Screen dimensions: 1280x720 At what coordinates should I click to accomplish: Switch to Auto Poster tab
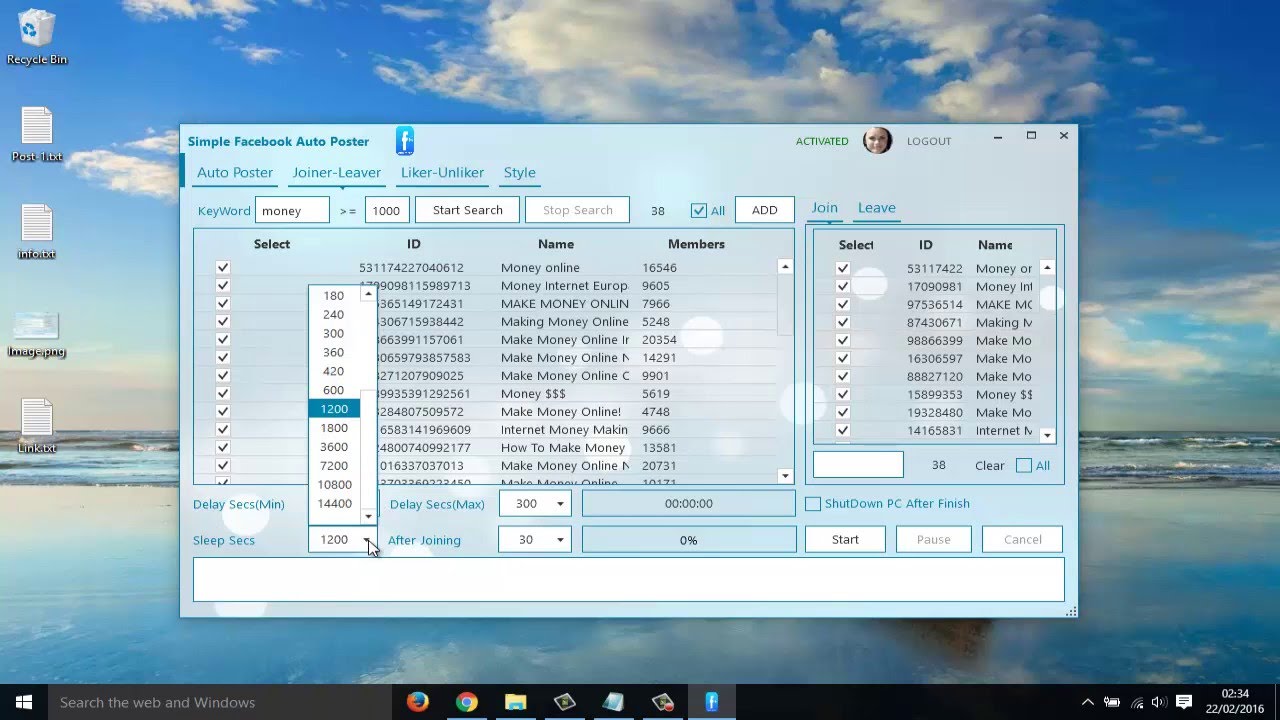[x=235, y=173]
